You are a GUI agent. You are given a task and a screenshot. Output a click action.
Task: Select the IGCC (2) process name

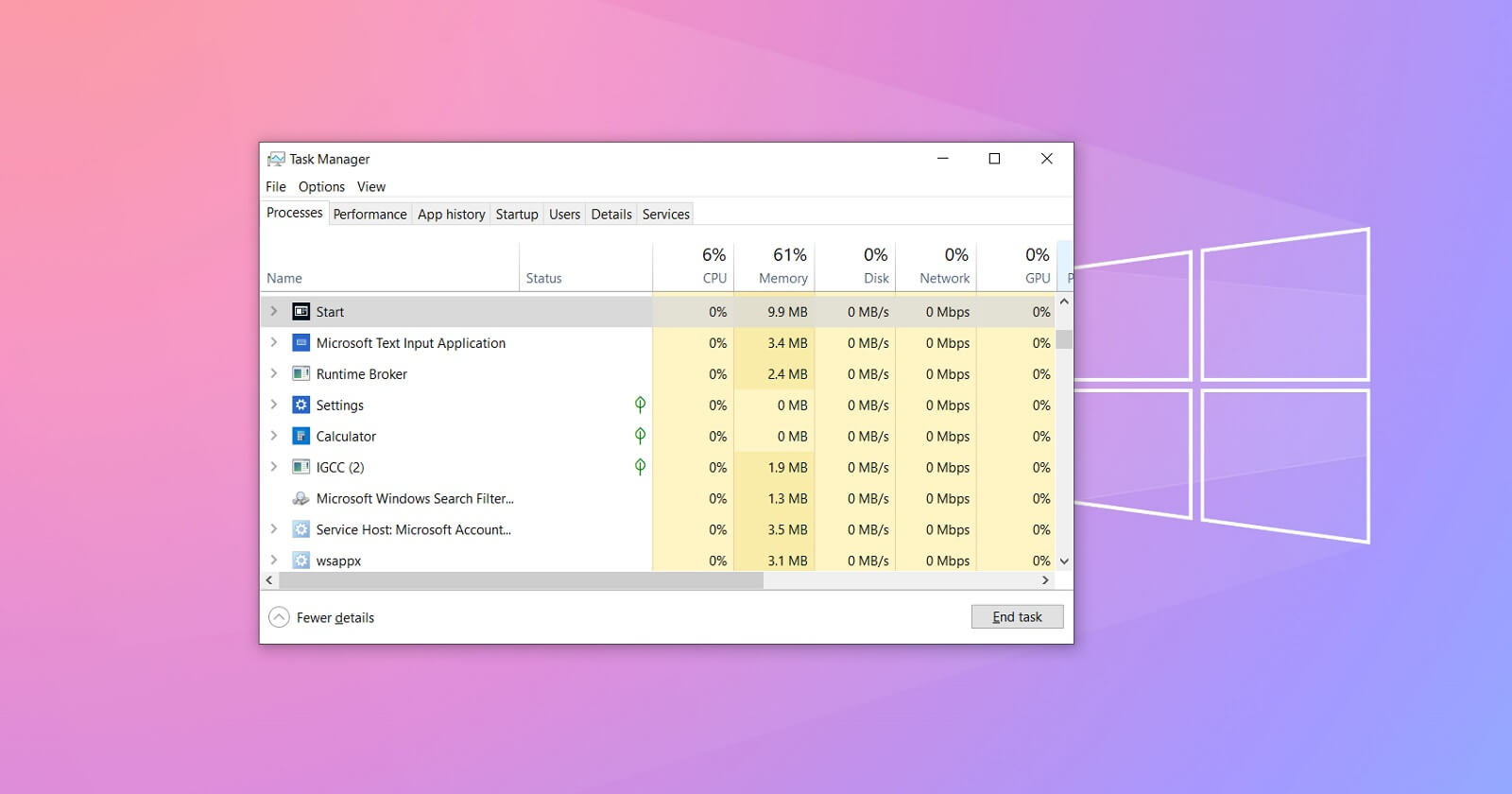point(340,467)
